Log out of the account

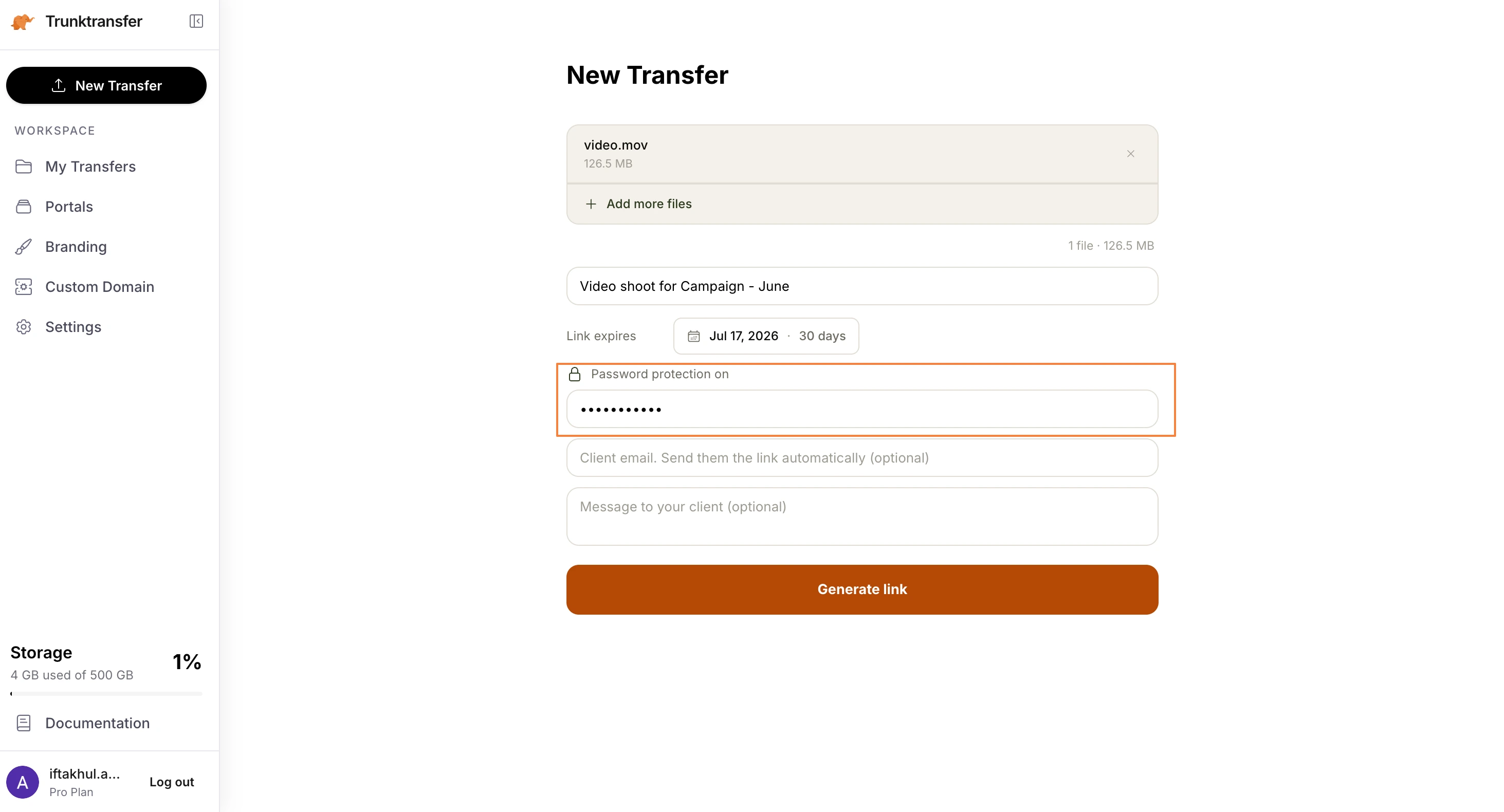172,782
